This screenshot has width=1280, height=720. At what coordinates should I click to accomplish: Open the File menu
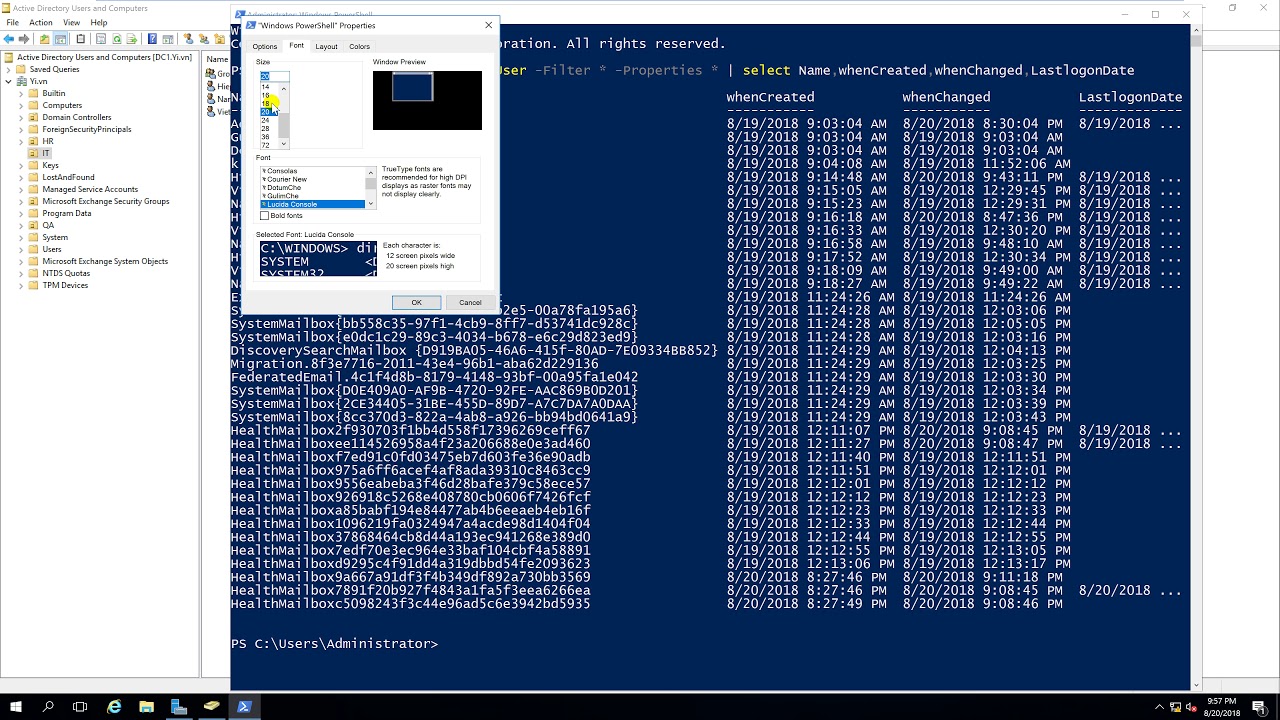[13, 22]
